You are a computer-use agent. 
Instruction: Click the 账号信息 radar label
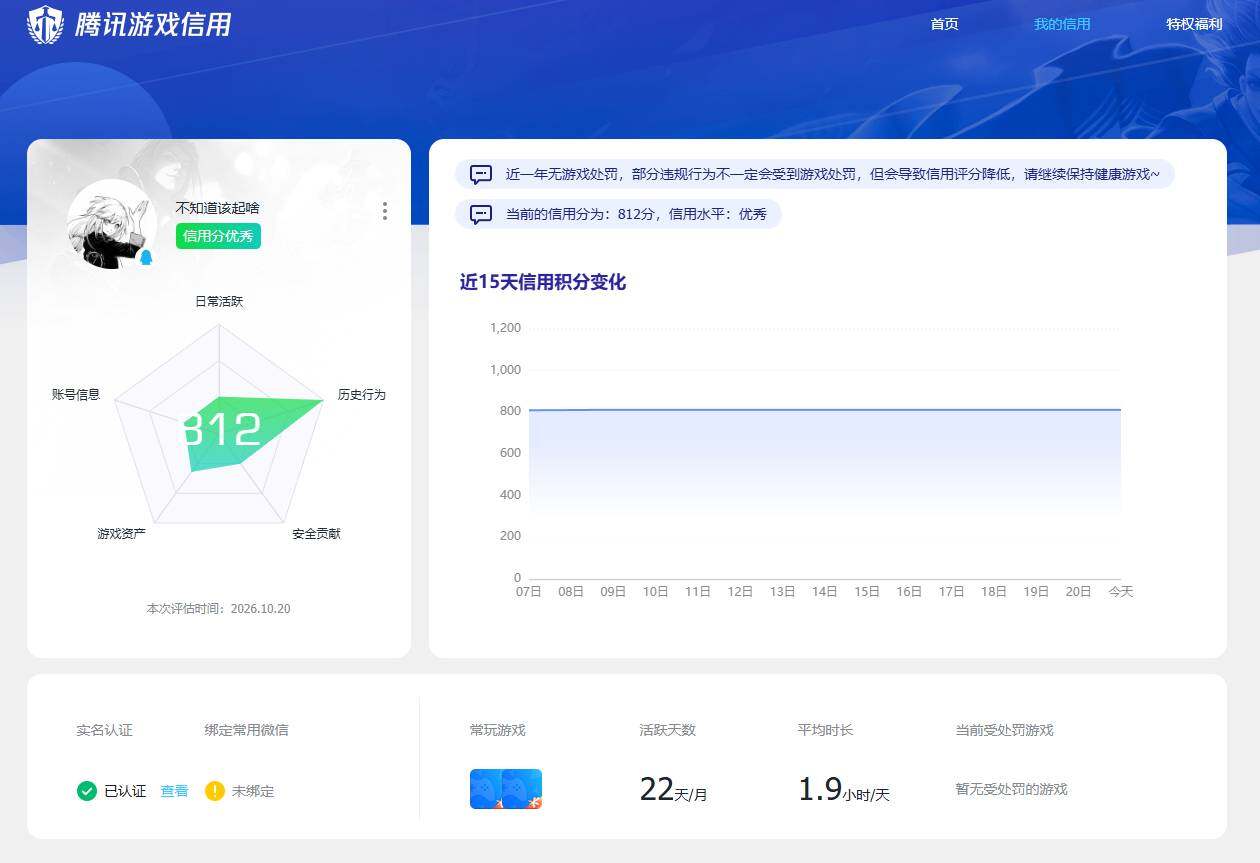(76, 395)
